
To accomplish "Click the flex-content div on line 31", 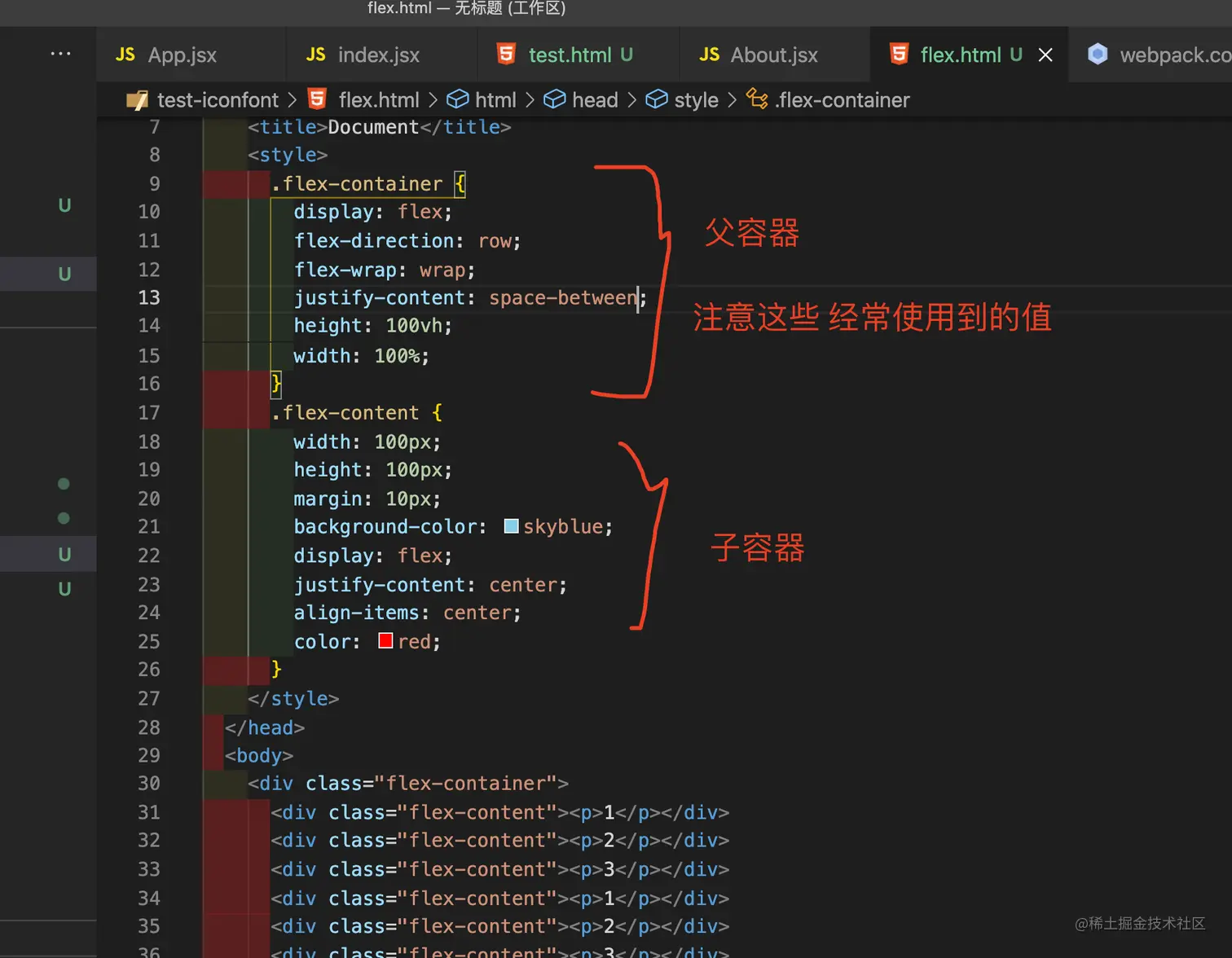I will (500, 813).
